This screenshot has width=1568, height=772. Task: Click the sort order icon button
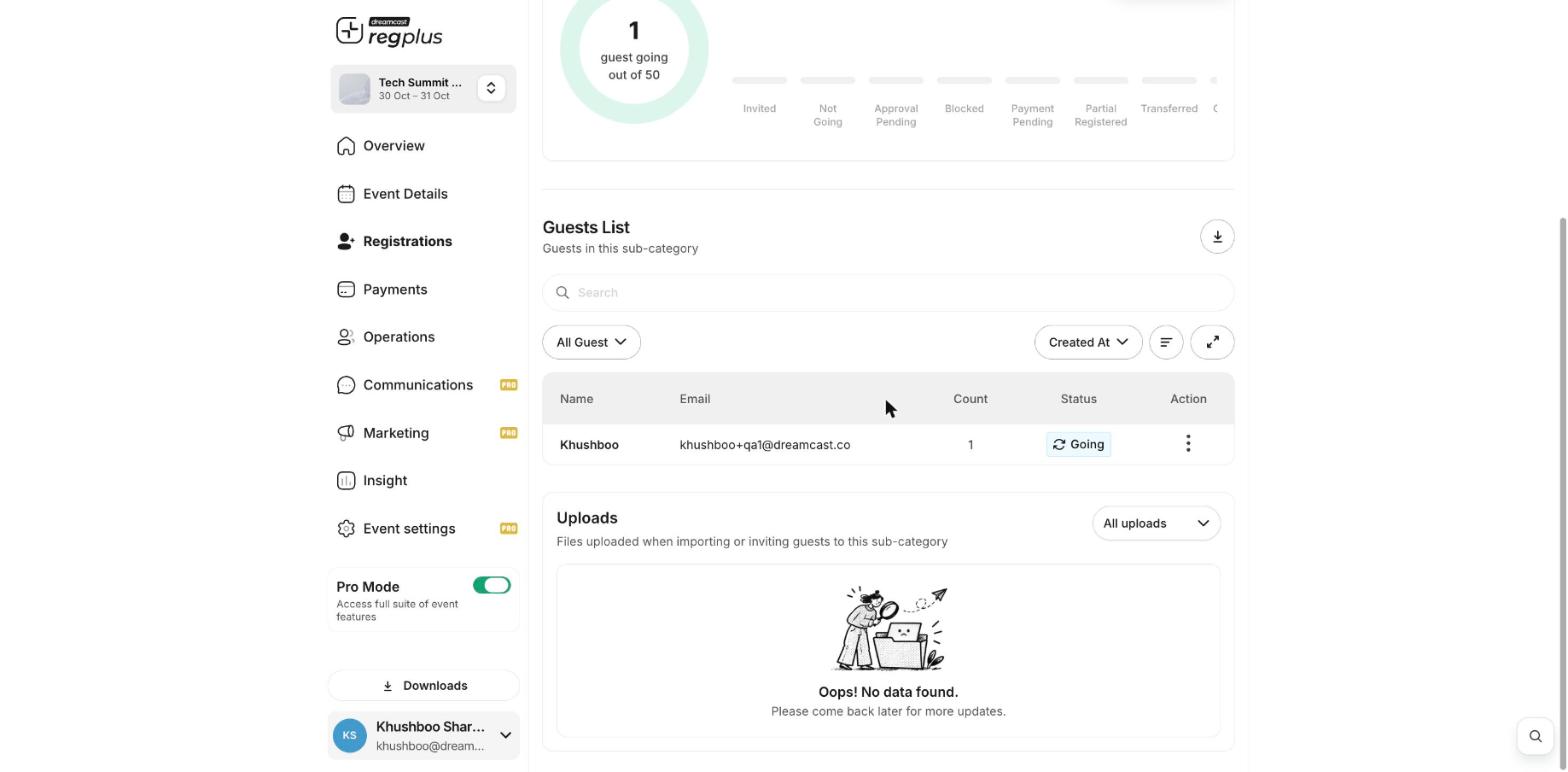[x=1166, y=342]
